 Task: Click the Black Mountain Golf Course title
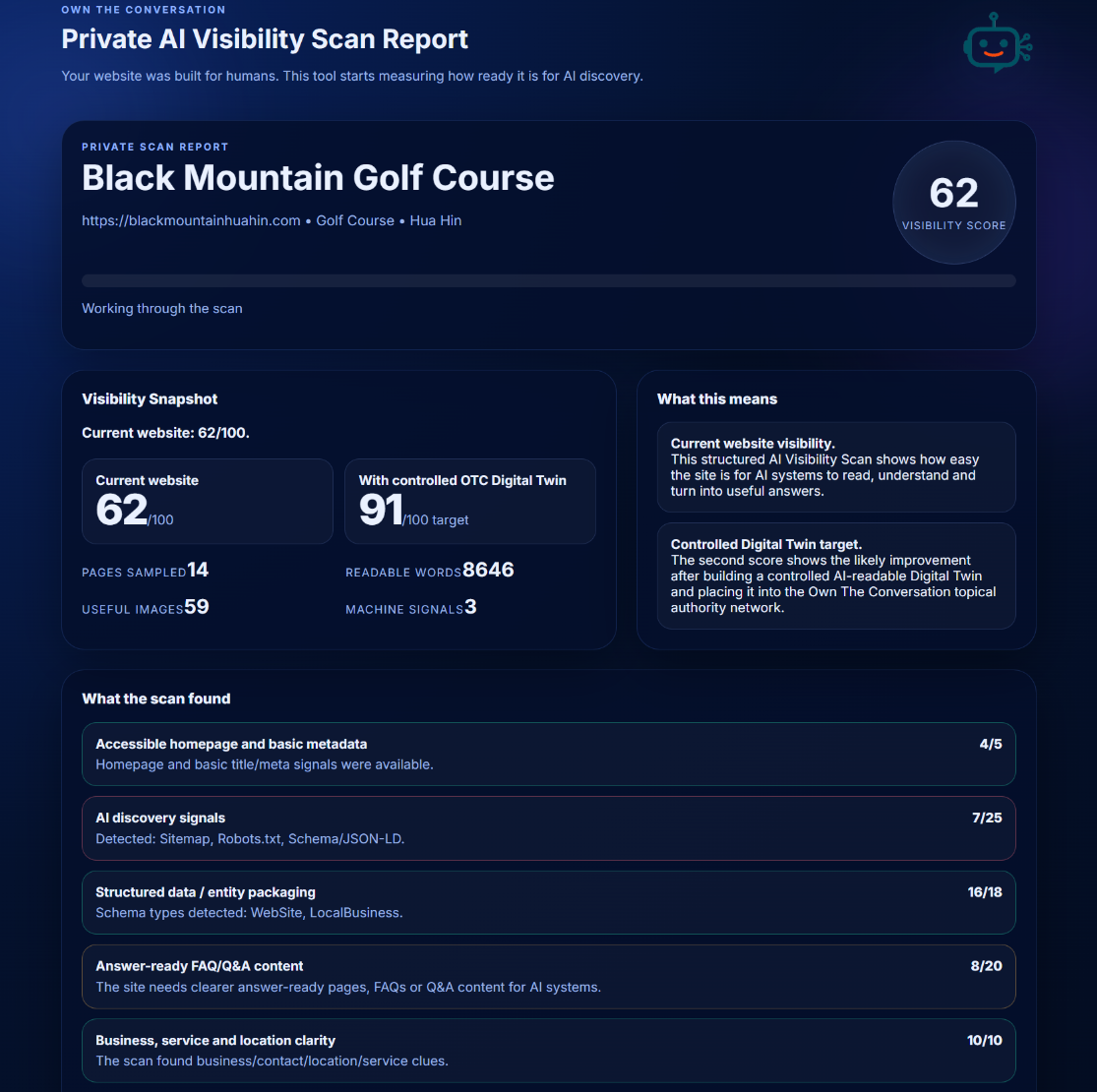(318, 178)
